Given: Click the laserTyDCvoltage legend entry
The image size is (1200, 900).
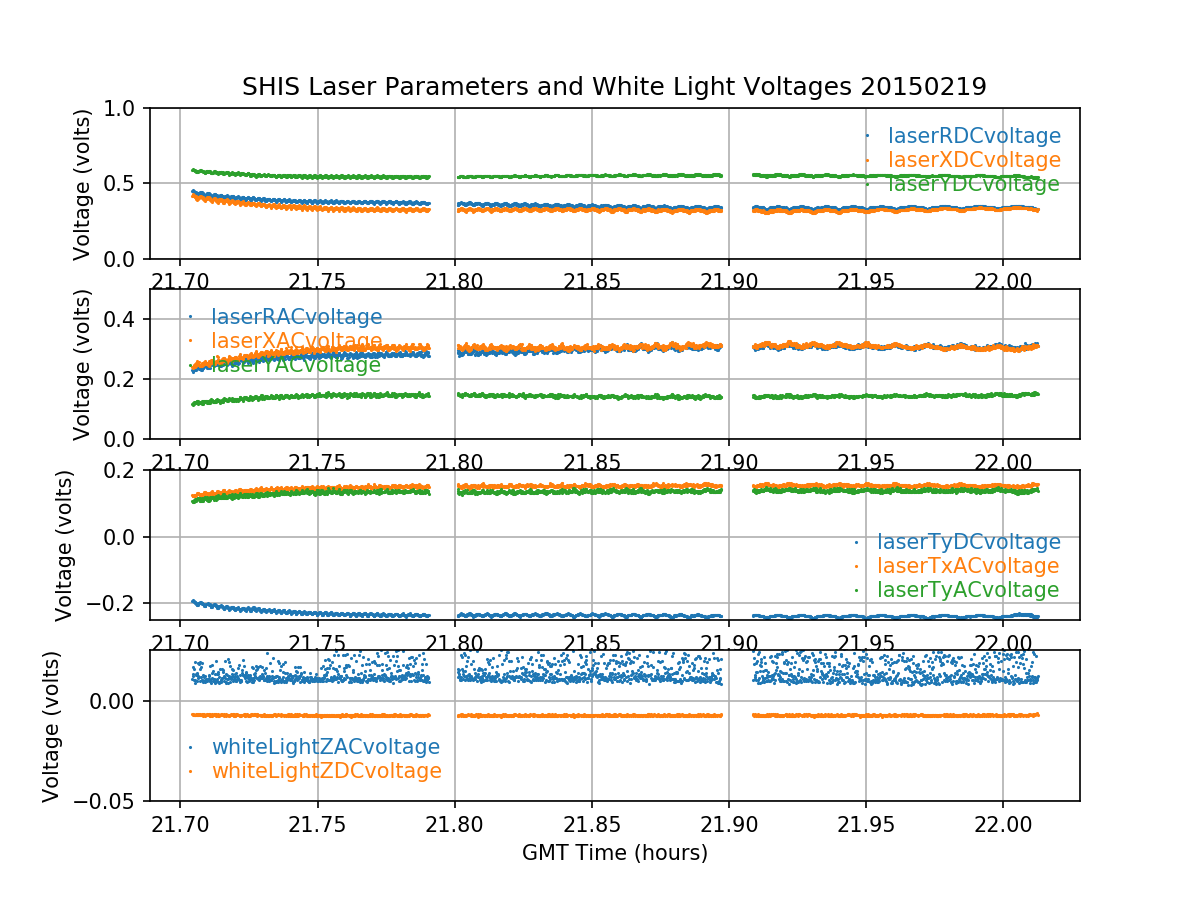Looking at the screenshot, I should point(968,542).
